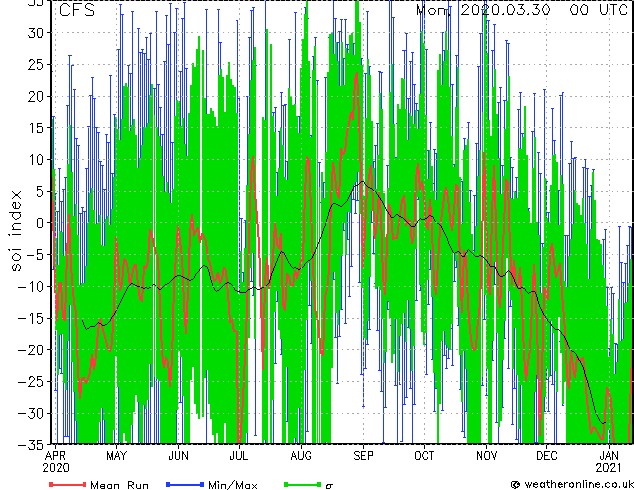The image size is (634, 490).
Task: Click the OCT month axis label
Action: [424, 456]
